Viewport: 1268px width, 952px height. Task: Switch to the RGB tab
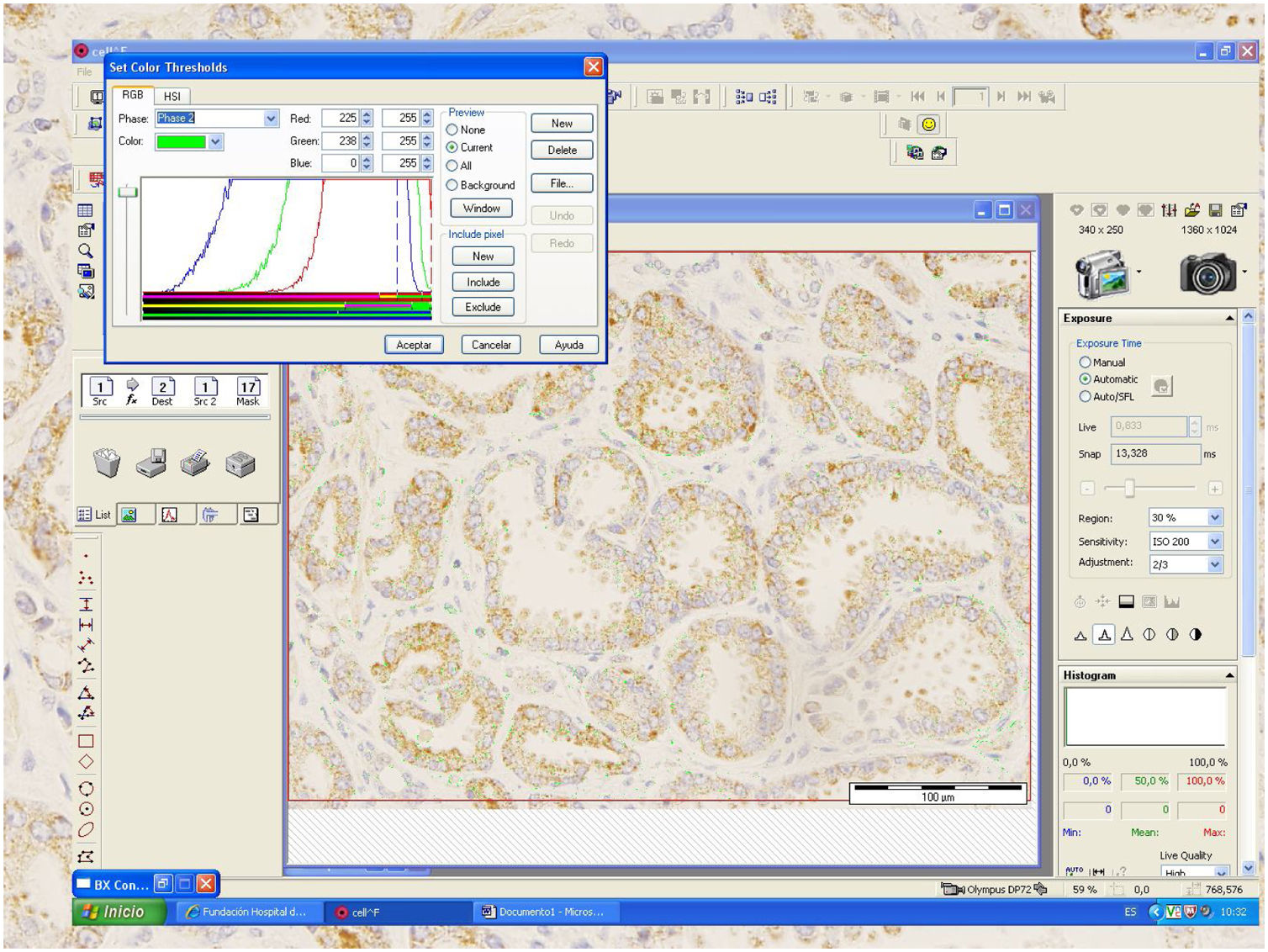(x=133, y=95)
